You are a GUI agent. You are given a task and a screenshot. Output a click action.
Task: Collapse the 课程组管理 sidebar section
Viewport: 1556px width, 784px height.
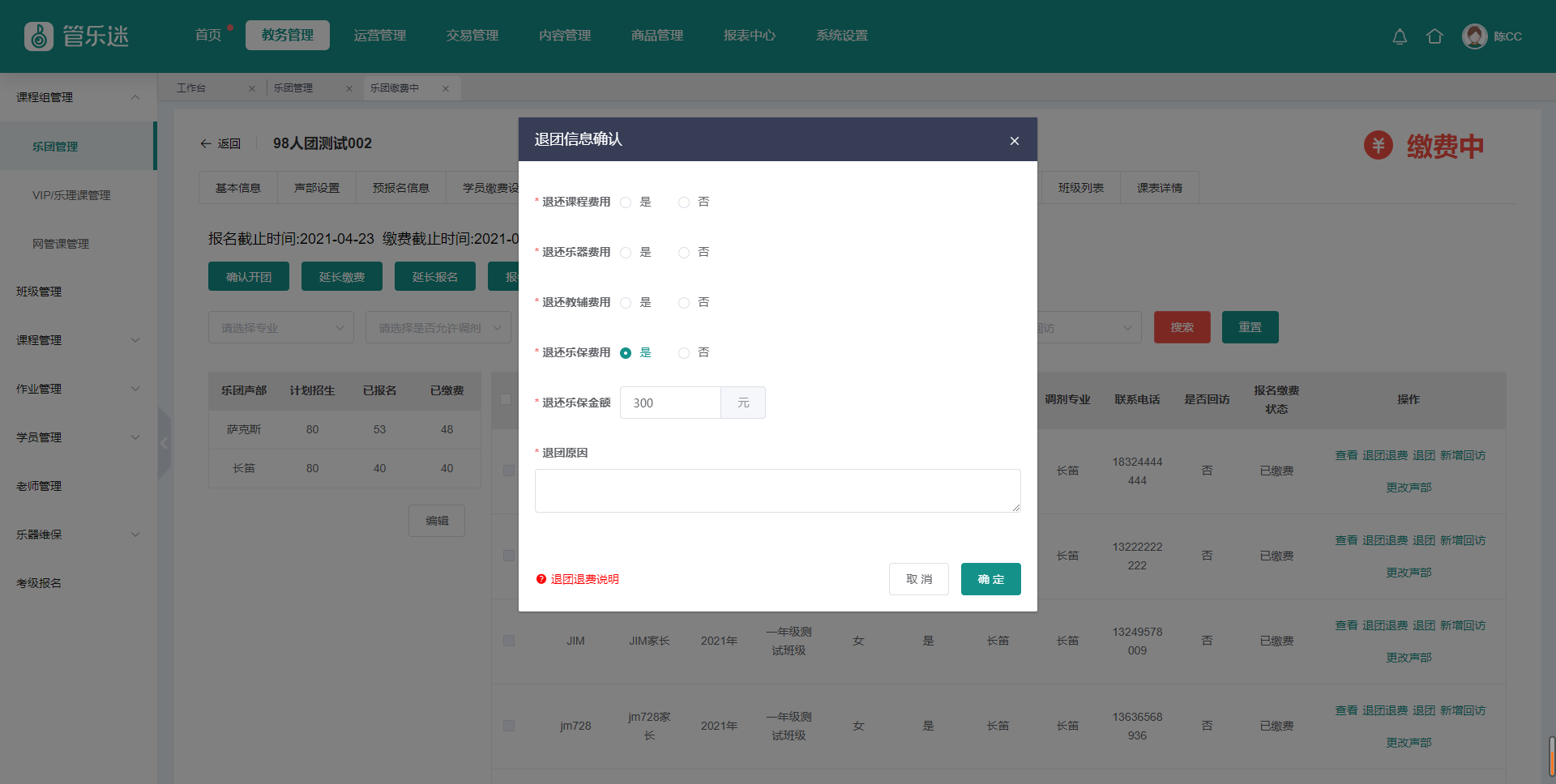pos(135,97)
